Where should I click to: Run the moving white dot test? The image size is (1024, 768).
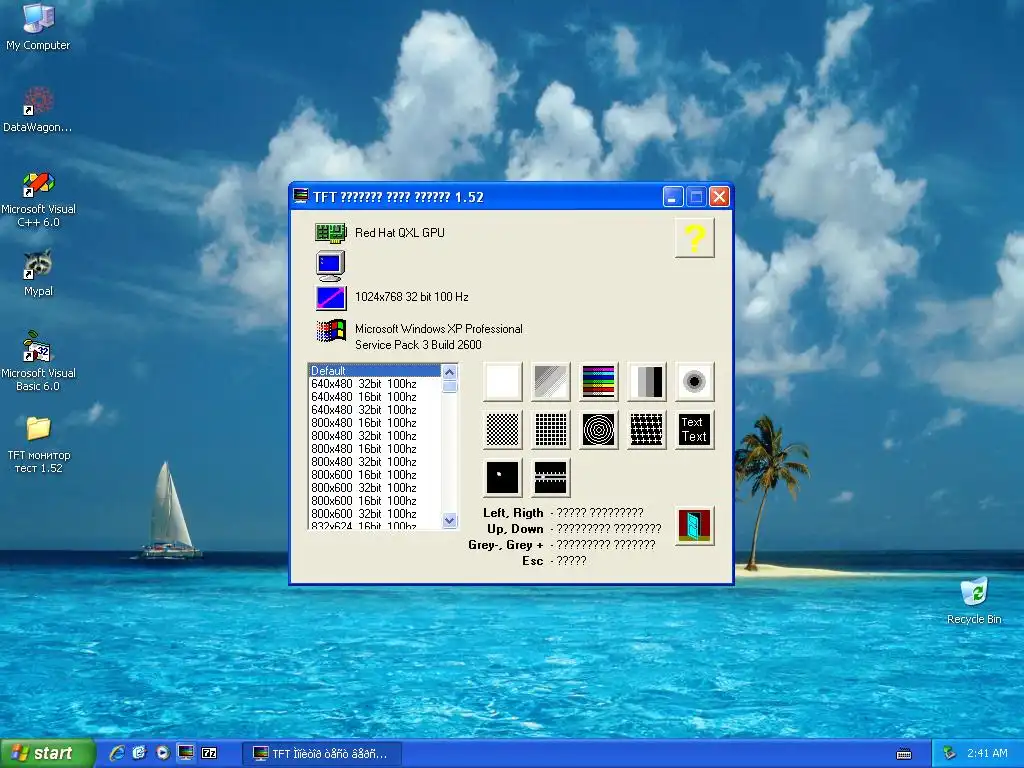click(x=503, y=477)
